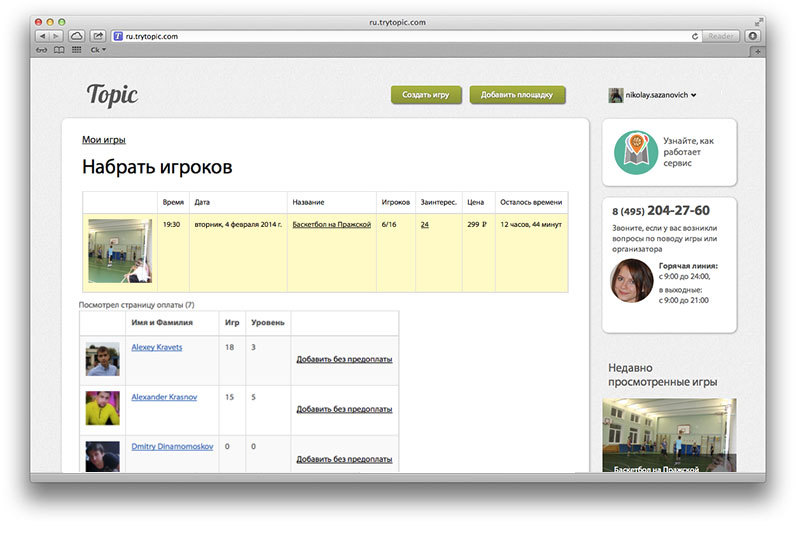Screen dimensions: 800x533
Task: Expand the Ck bookmarks folder dropdown
Action: point(98,50)
